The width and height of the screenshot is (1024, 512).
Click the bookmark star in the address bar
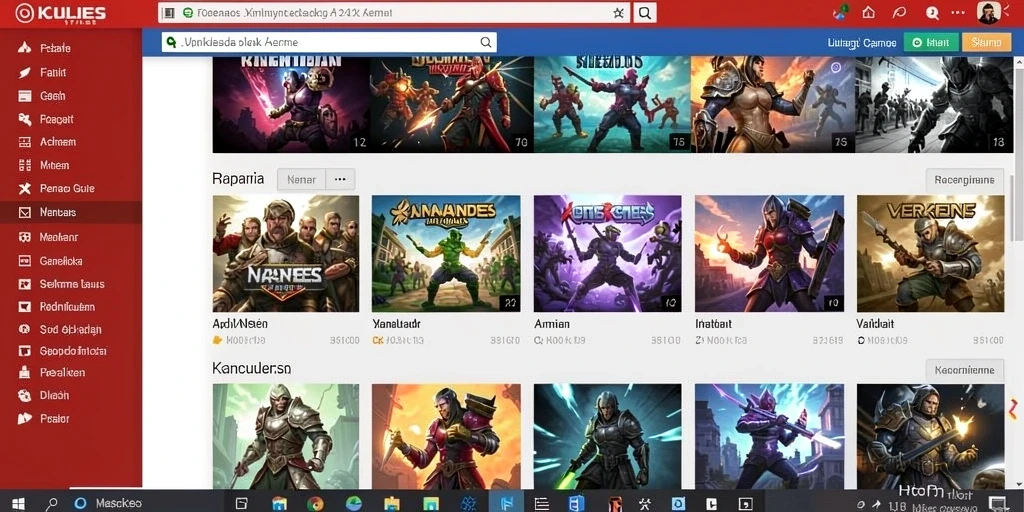click(618, 12)
